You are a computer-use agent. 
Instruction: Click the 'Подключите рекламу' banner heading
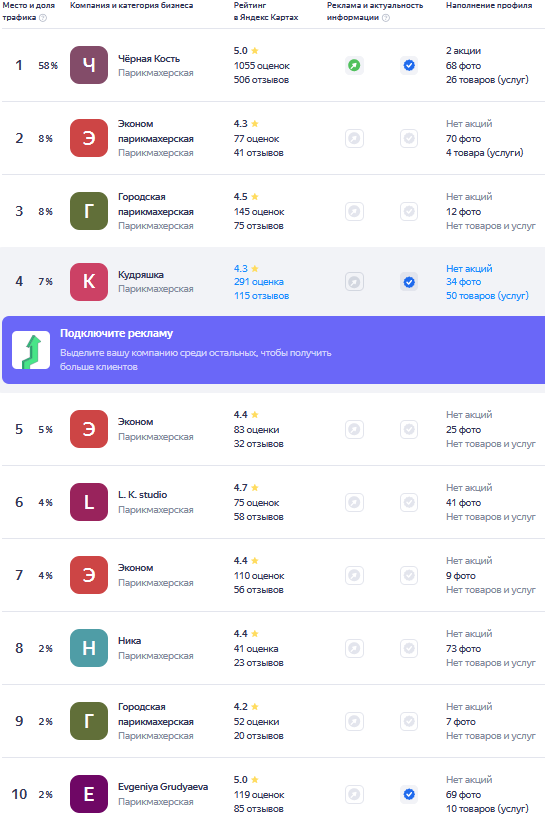coord(116,333)
